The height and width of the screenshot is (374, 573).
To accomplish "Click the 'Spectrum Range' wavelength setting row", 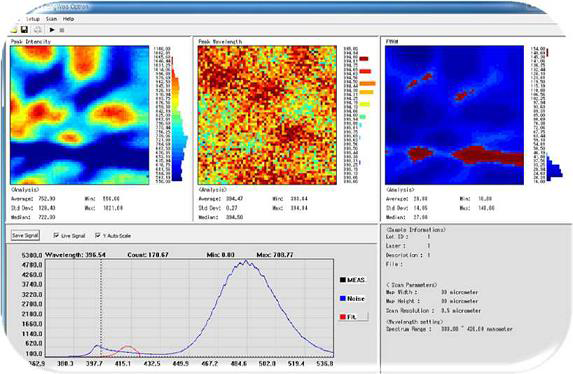I will pyautogui.click(x=449, y=329).
